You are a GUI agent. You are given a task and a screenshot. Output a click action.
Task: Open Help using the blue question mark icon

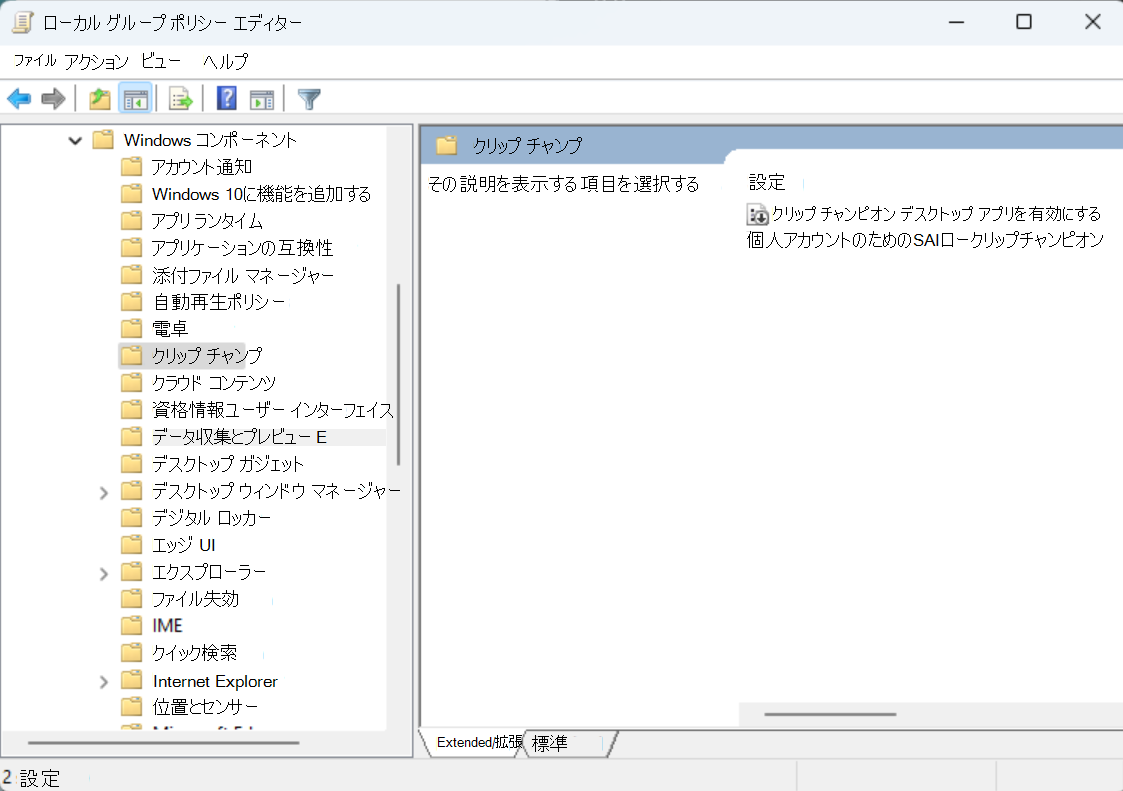point(226,98)
